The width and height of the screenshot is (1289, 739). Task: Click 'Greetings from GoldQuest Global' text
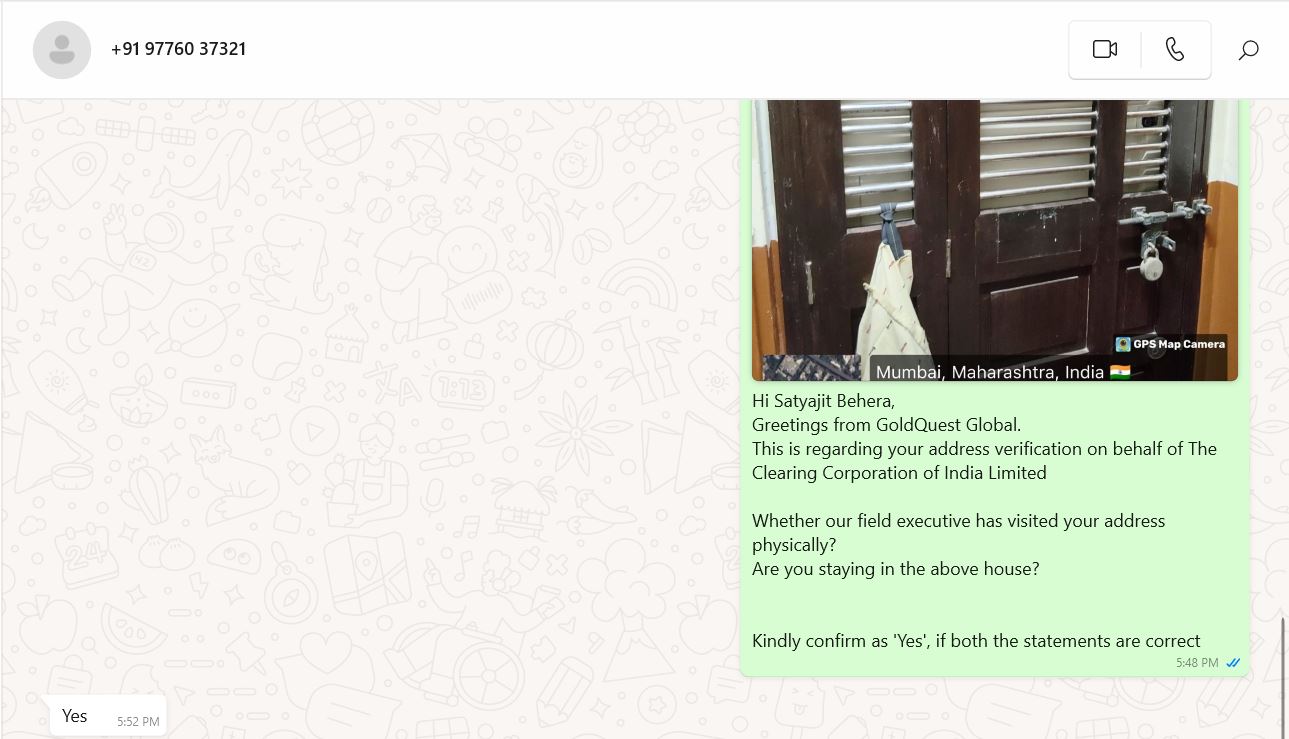(886, 425)
